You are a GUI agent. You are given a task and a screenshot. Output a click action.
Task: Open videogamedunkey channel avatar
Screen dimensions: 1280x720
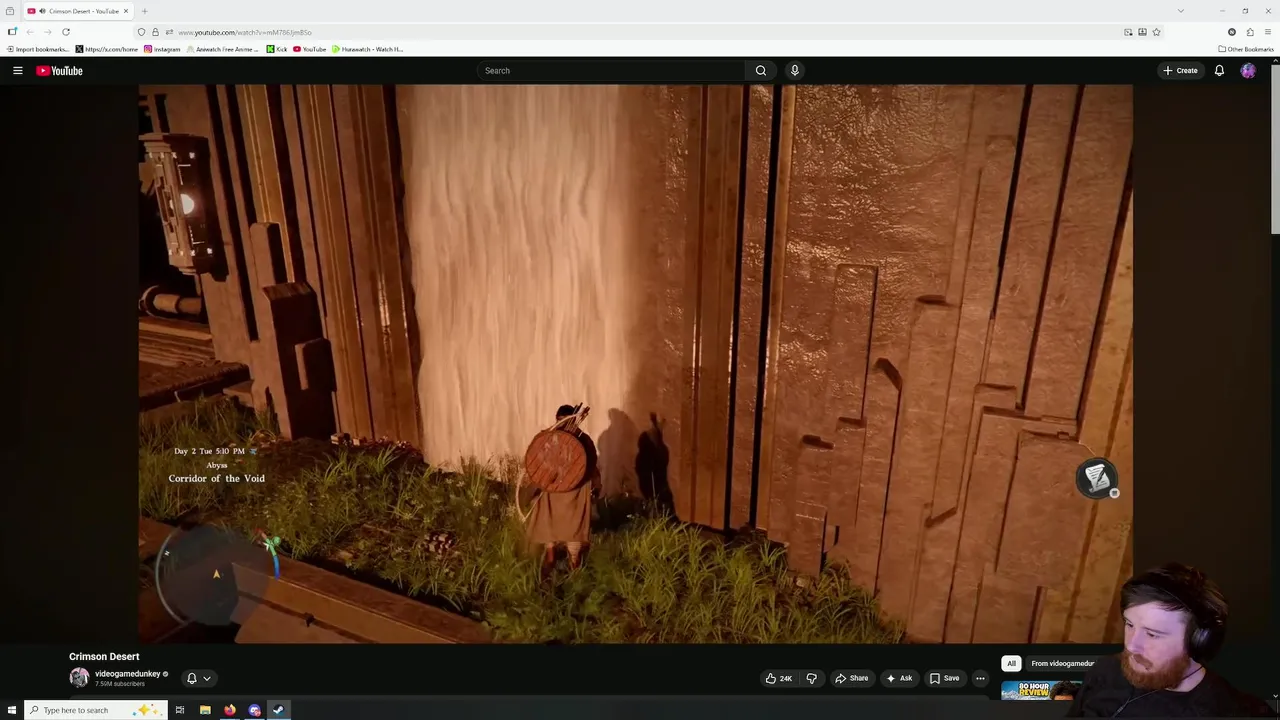tap(79, 678)
